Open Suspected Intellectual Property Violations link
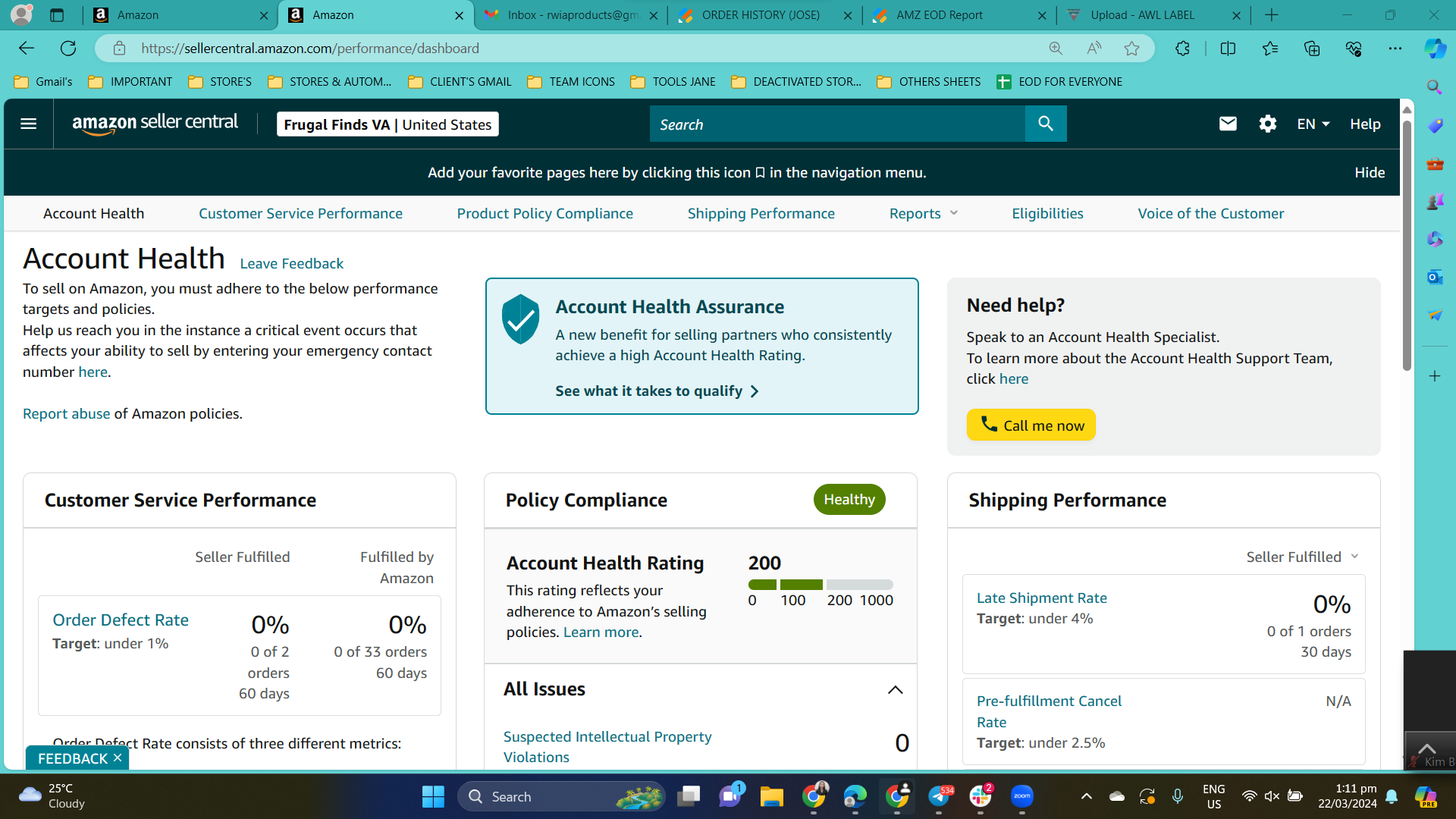1456x819 pixels. (x=607, y=746)
